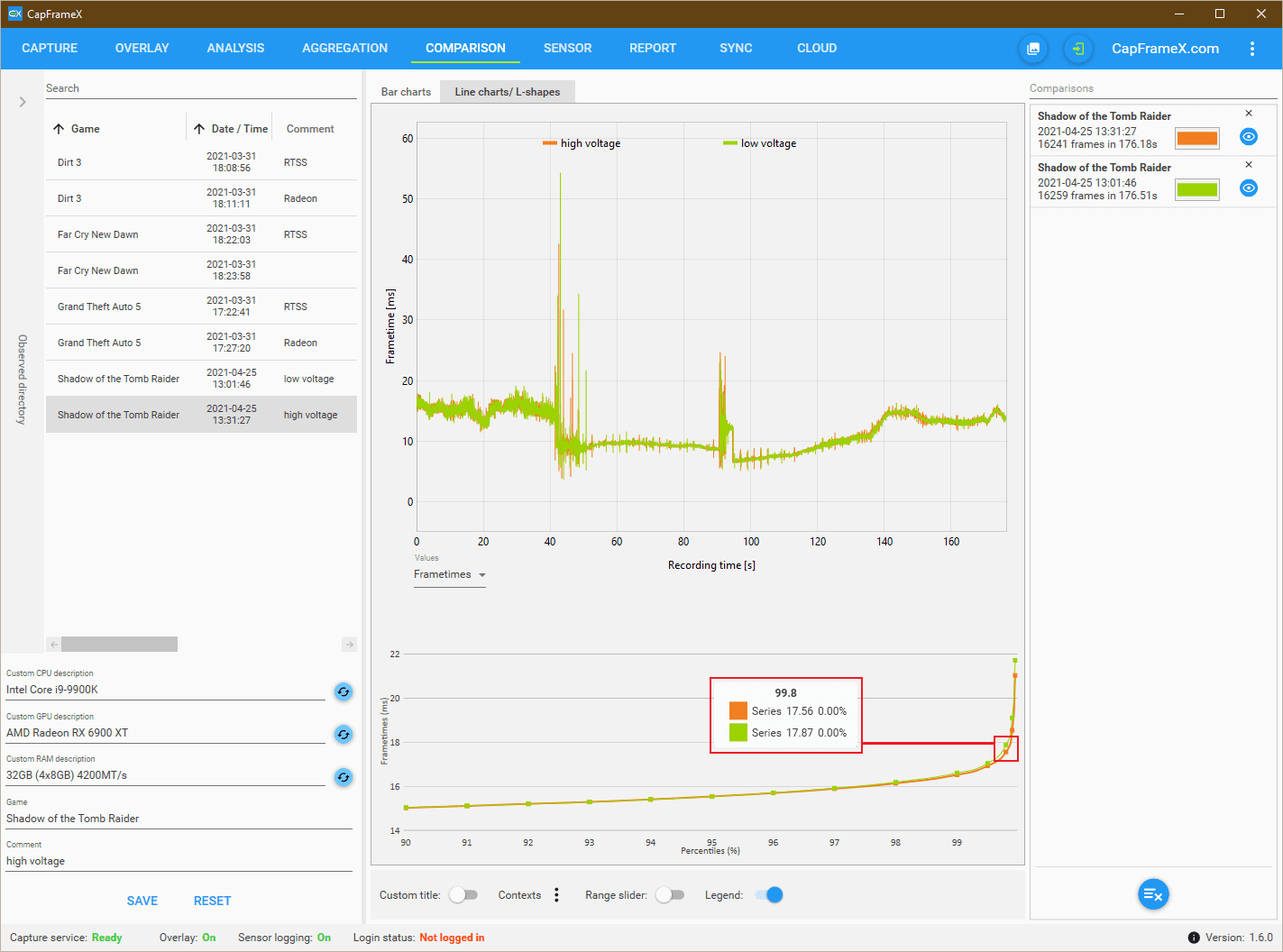This screenshot has height=952, width=1283.
Task: Sort the records by the Date / Time column
Action: click(231, 129)
